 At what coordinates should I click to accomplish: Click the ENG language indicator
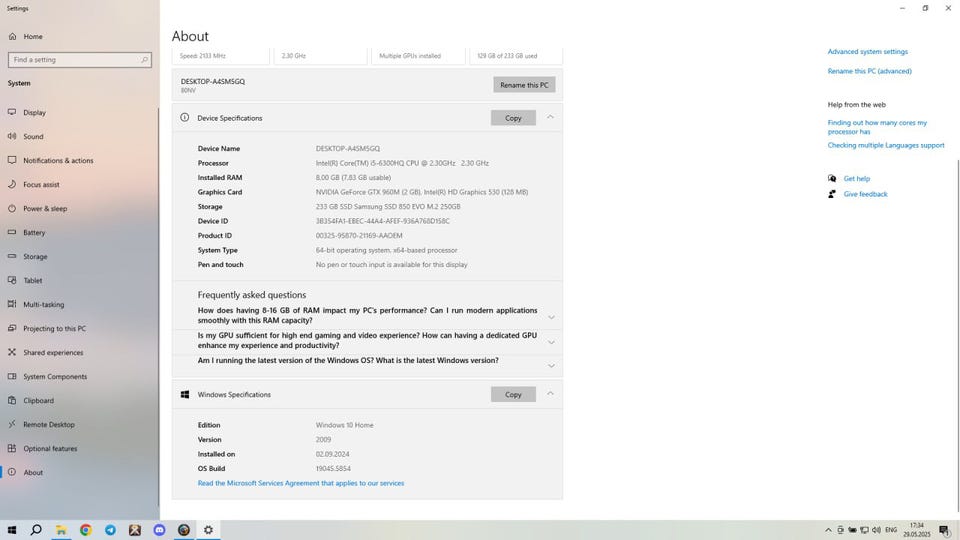[x=891, y=530]
